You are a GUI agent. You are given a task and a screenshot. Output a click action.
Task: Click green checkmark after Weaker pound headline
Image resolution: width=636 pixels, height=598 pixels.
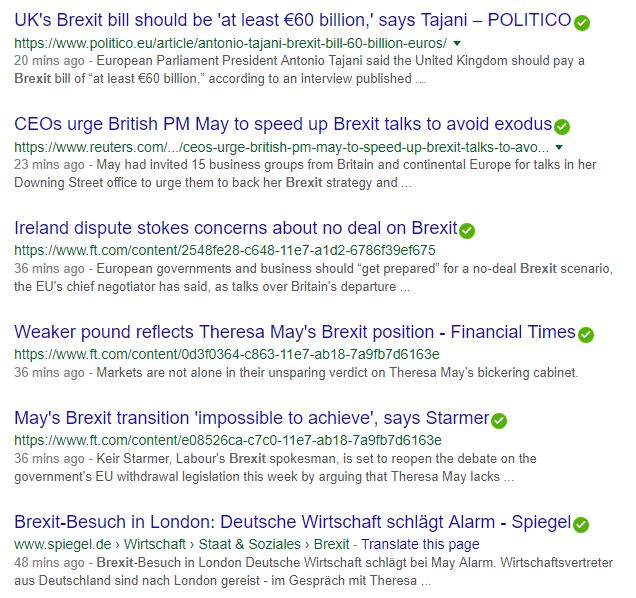tap(586, 335)
